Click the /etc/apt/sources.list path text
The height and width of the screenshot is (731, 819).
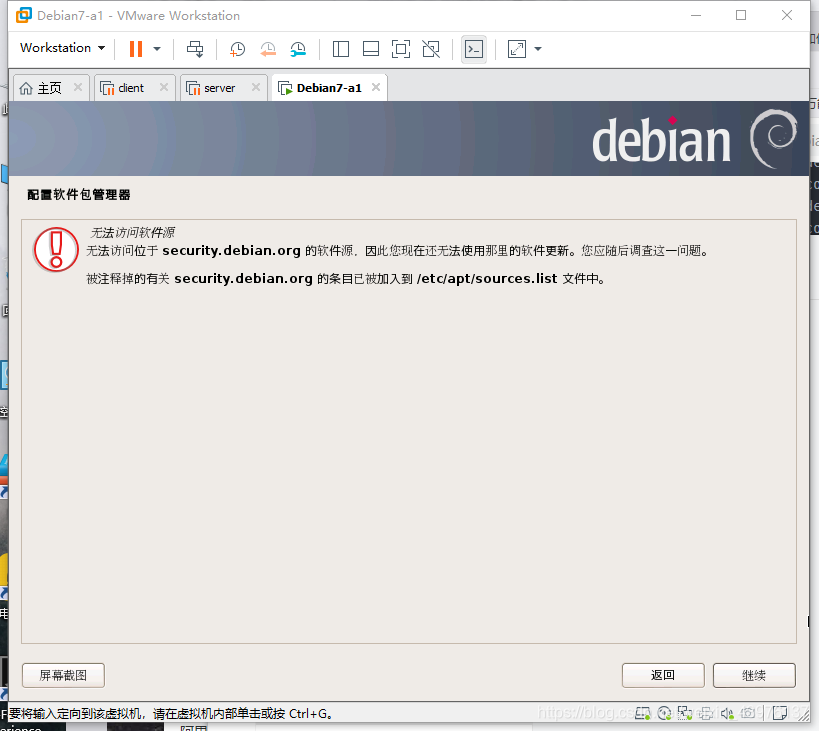(x=487, y=279)
